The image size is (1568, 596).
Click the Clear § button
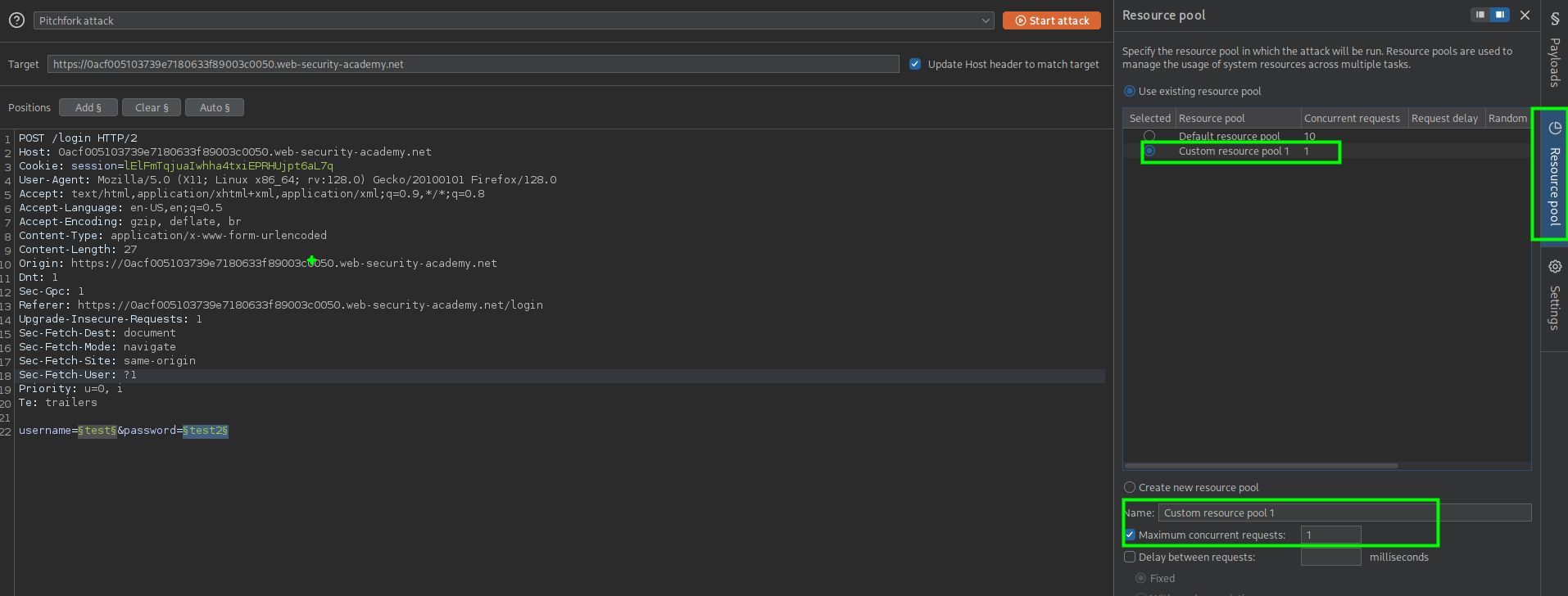(152, 107)
